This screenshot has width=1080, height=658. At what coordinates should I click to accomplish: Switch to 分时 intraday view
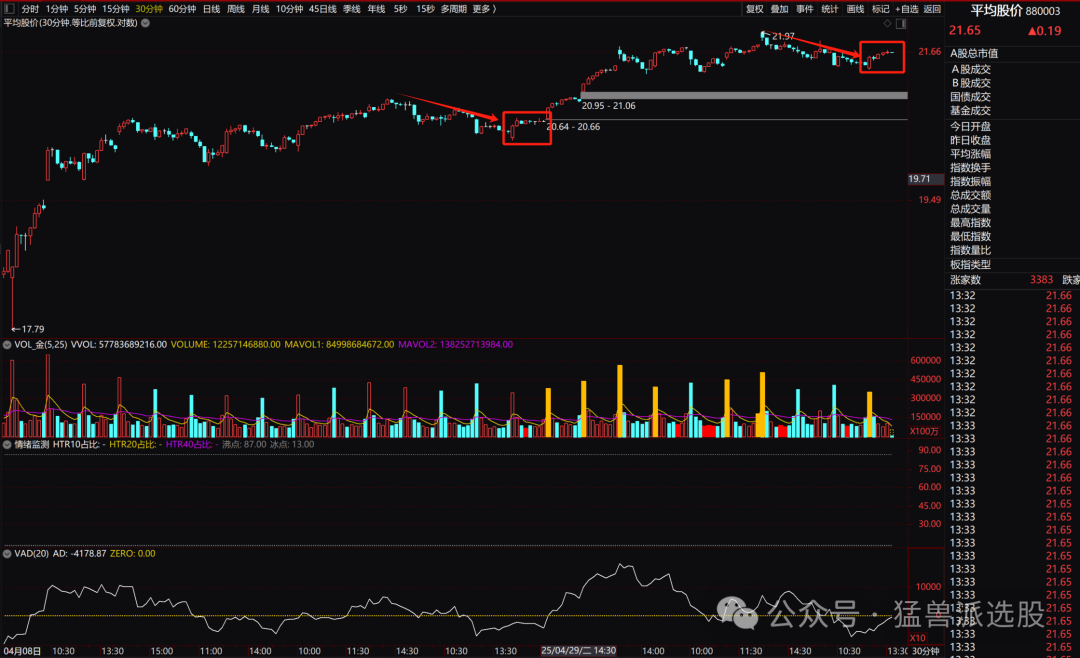[x=30, y=9]
